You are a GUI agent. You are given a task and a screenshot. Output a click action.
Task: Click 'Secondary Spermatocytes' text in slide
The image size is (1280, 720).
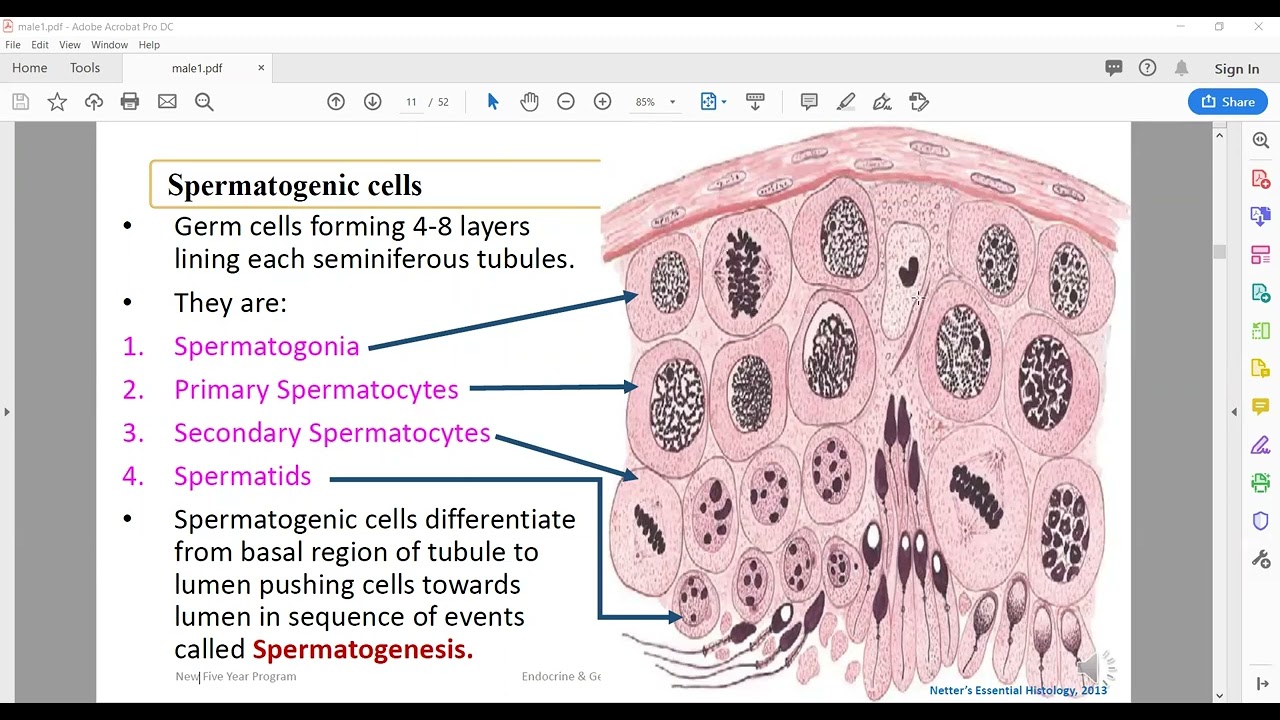[x=332, y=433]
